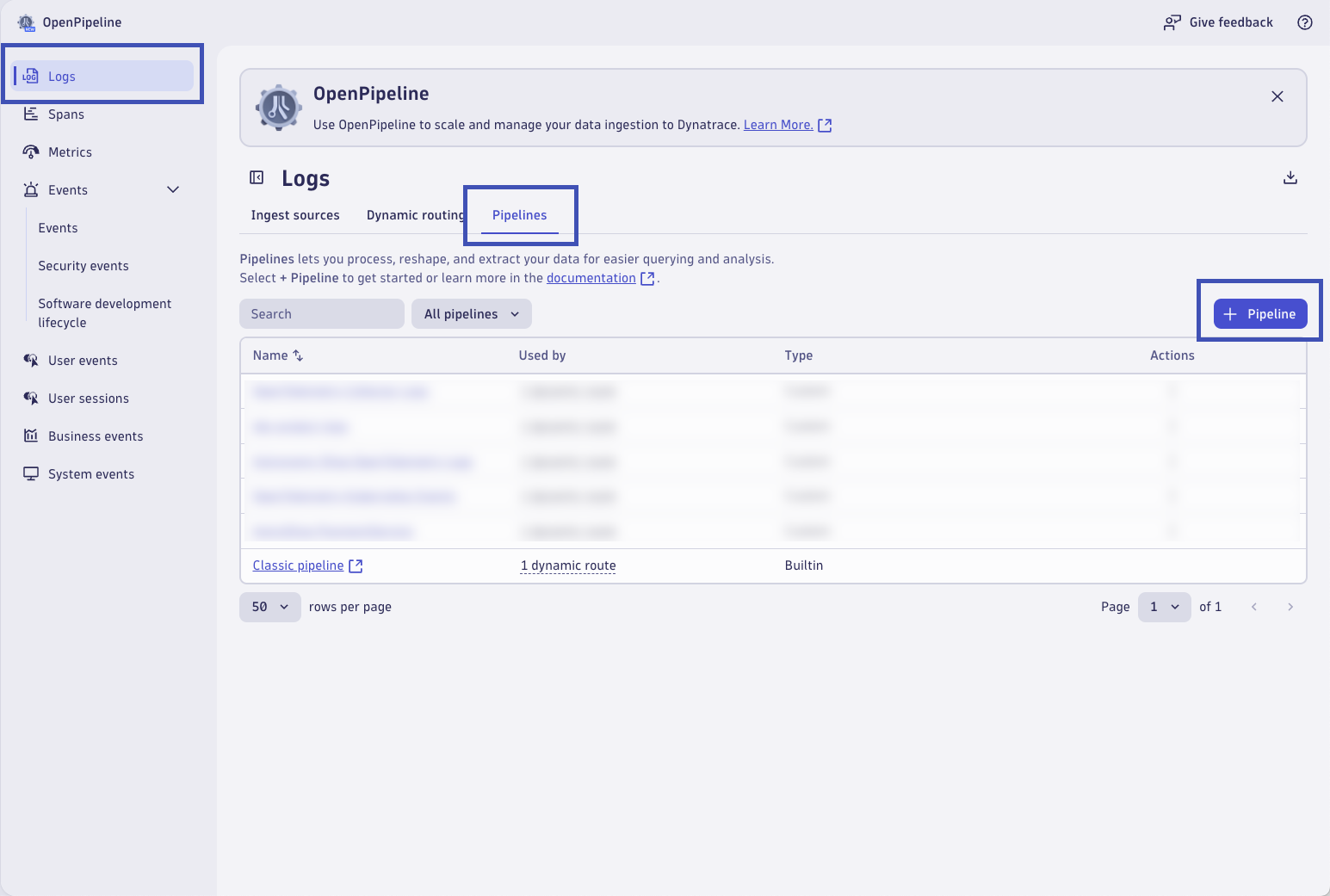The width and height of the screenshot is (1330, 896).
Task: Open the Events sub-item
Action: click(x=58, y=227)
